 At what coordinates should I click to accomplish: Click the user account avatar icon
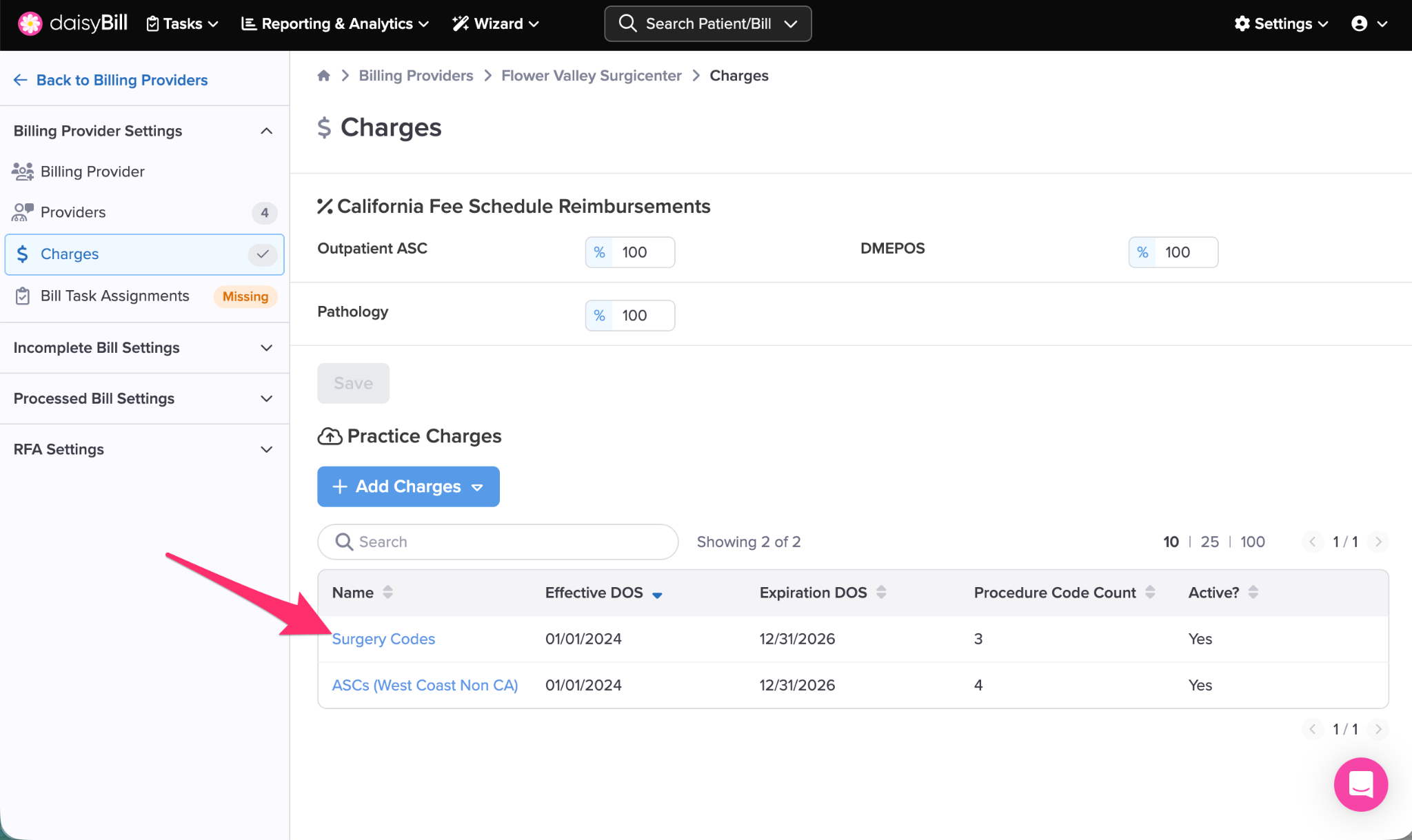pyautogui.click(x=1359, y=24)
